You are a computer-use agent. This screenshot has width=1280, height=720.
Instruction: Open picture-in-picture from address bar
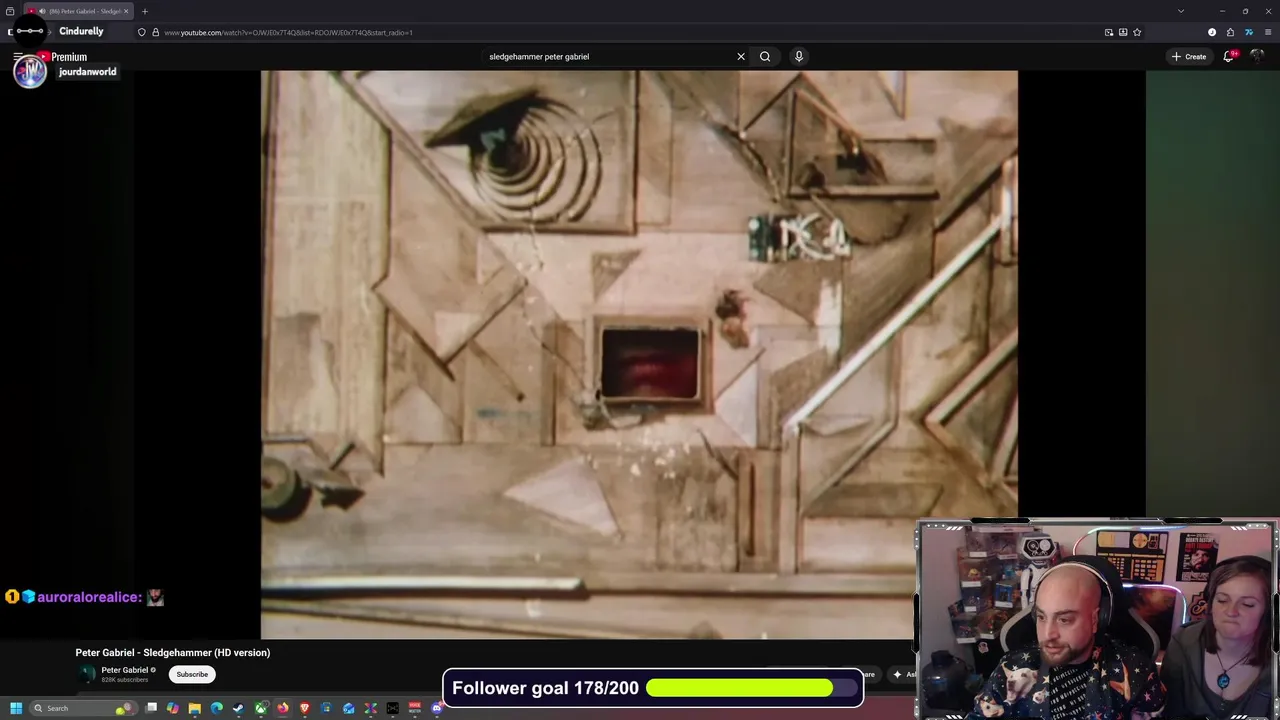pyautogui.click(x=1109, y=32)
